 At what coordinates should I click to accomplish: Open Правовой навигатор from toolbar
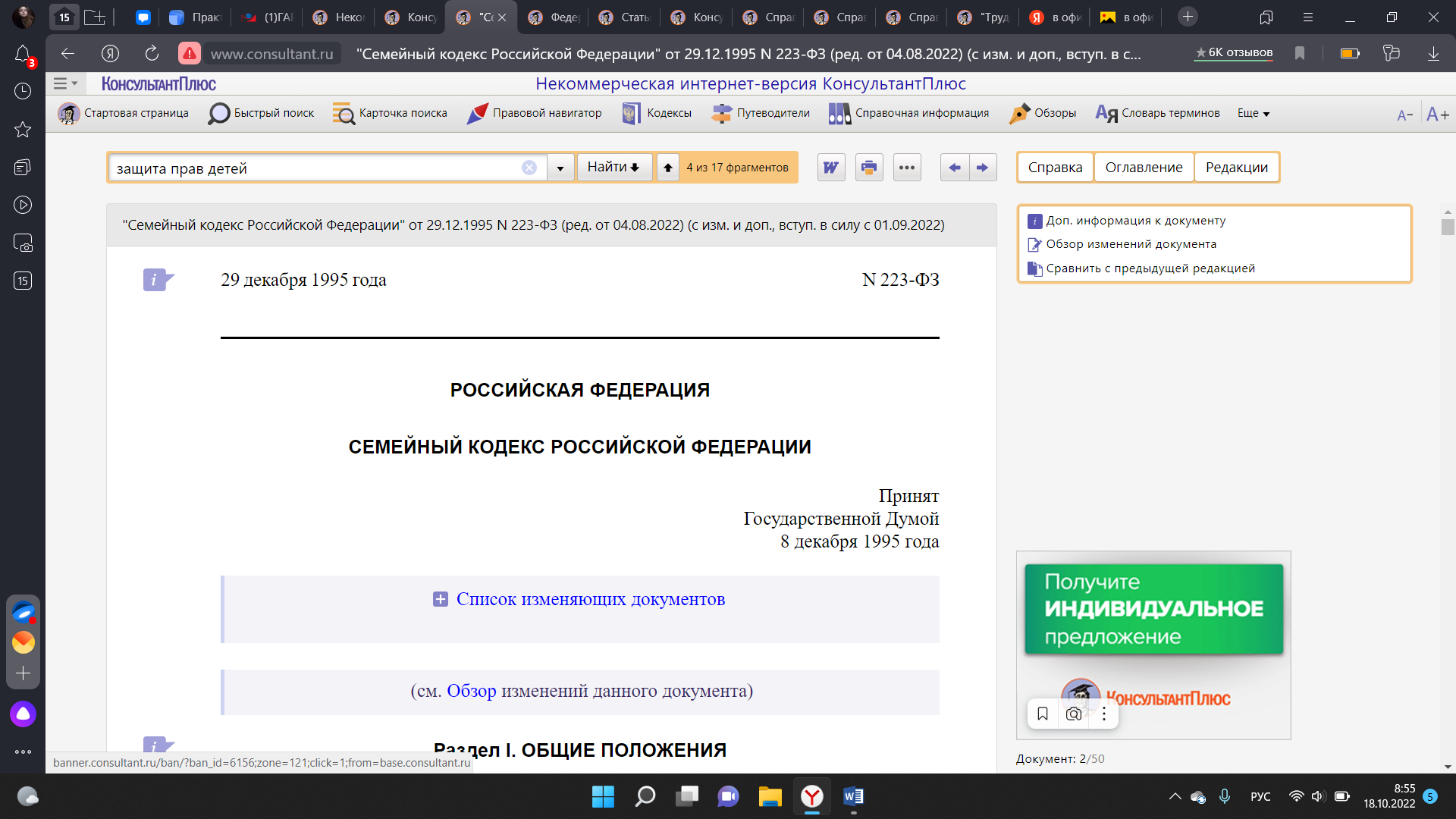pos(535,113)
